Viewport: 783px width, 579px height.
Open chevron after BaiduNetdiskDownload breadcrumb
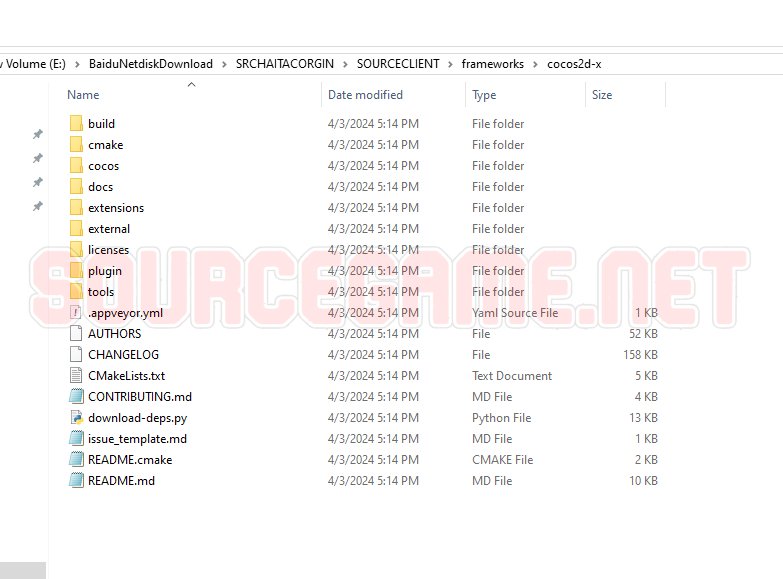tap(224, 64)
